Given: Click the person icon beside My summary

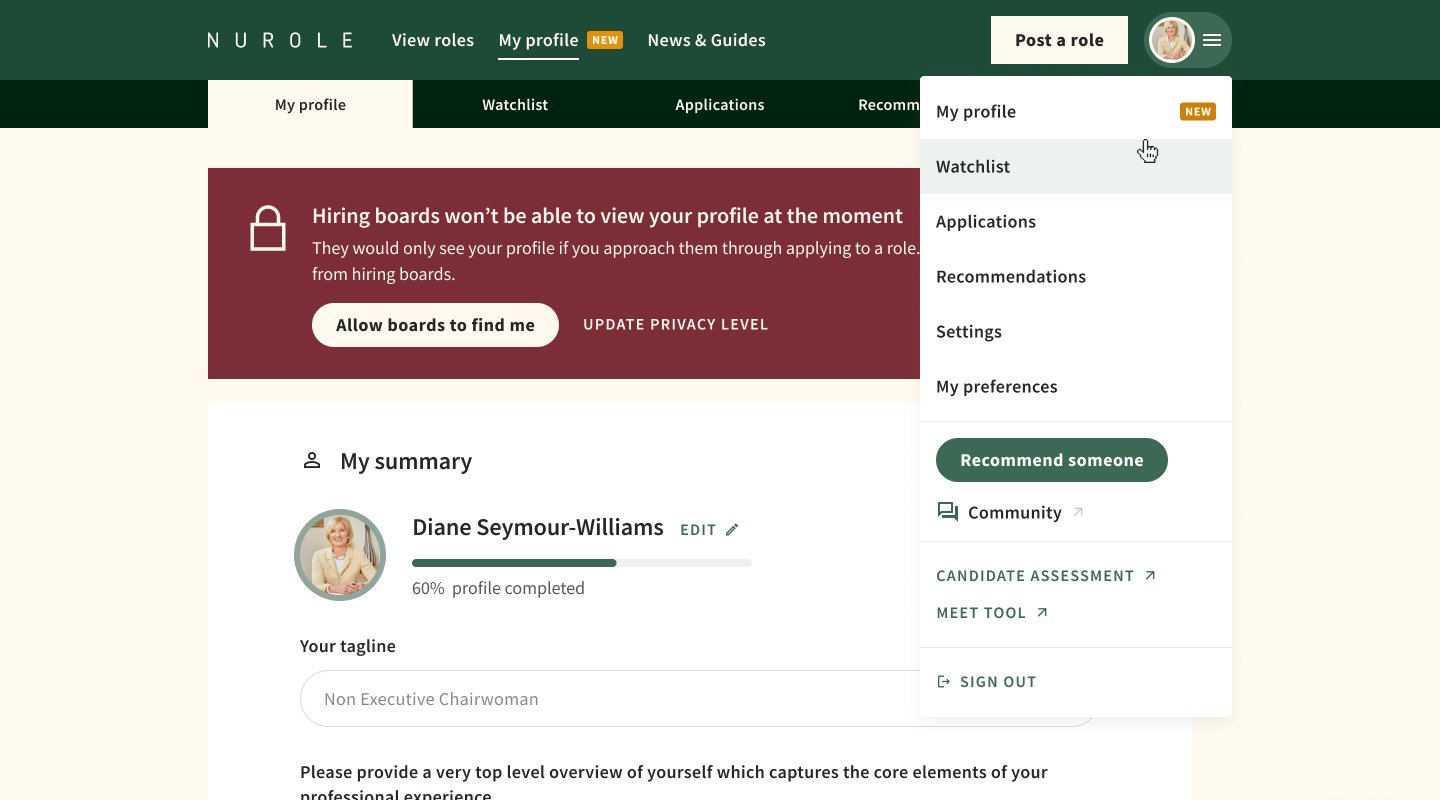Looking at the screenshot, I should coord(312,460).
